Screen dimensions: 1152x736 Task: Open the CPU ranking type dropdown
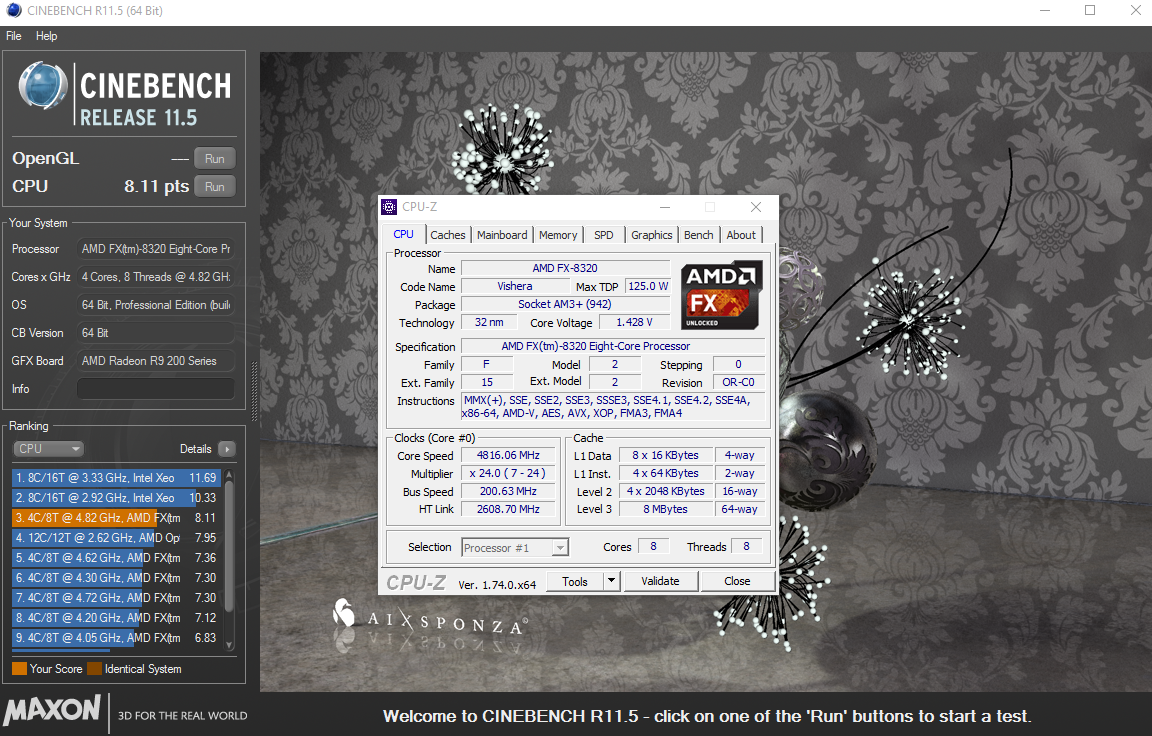tap(48, 449)
